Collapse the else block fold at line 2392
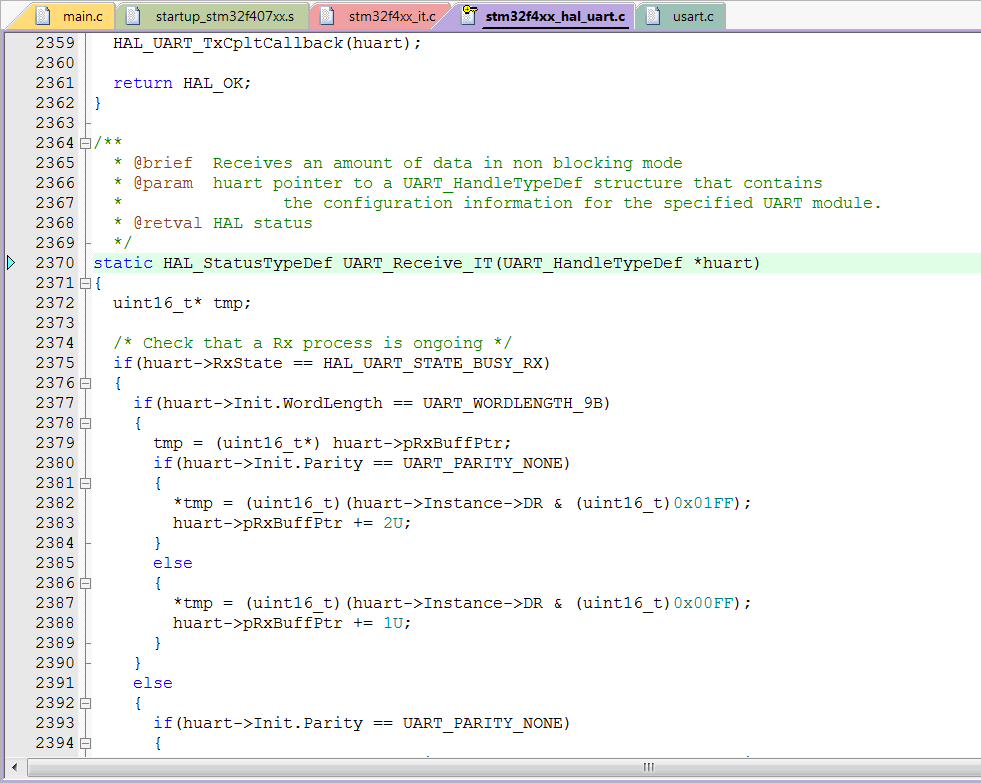The width and height of the screenshot is (981, 783). (x=86, y=704)
